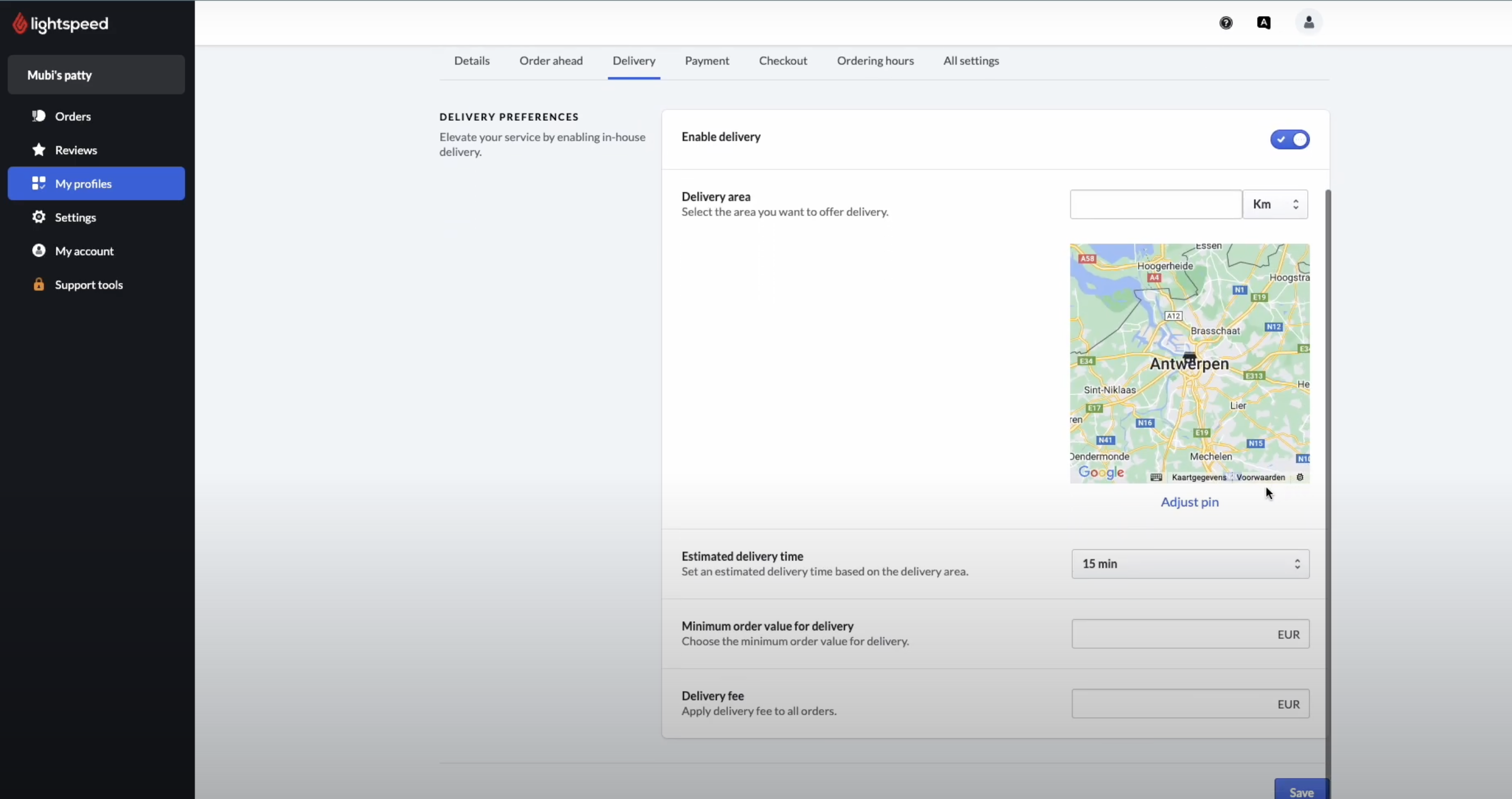The image size is (1512, 799).
Task: Click the map keyboard shortcuts icon
Action: [x=1155, y=477]
